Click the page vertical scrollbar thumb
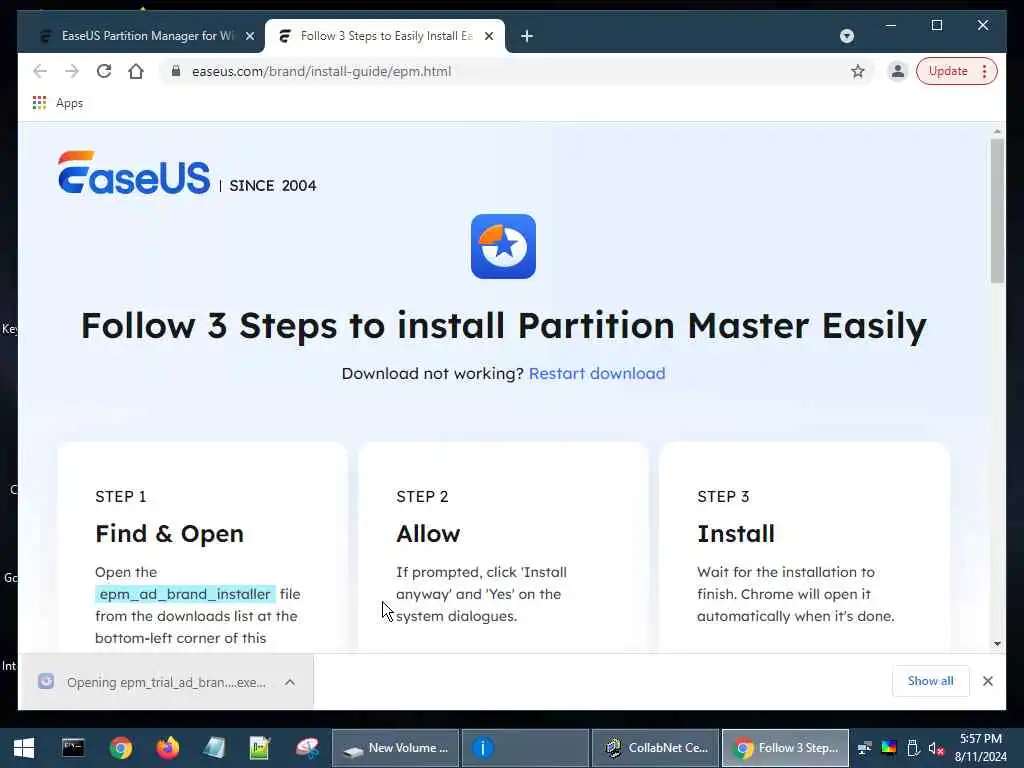 [x=997, y=210]
